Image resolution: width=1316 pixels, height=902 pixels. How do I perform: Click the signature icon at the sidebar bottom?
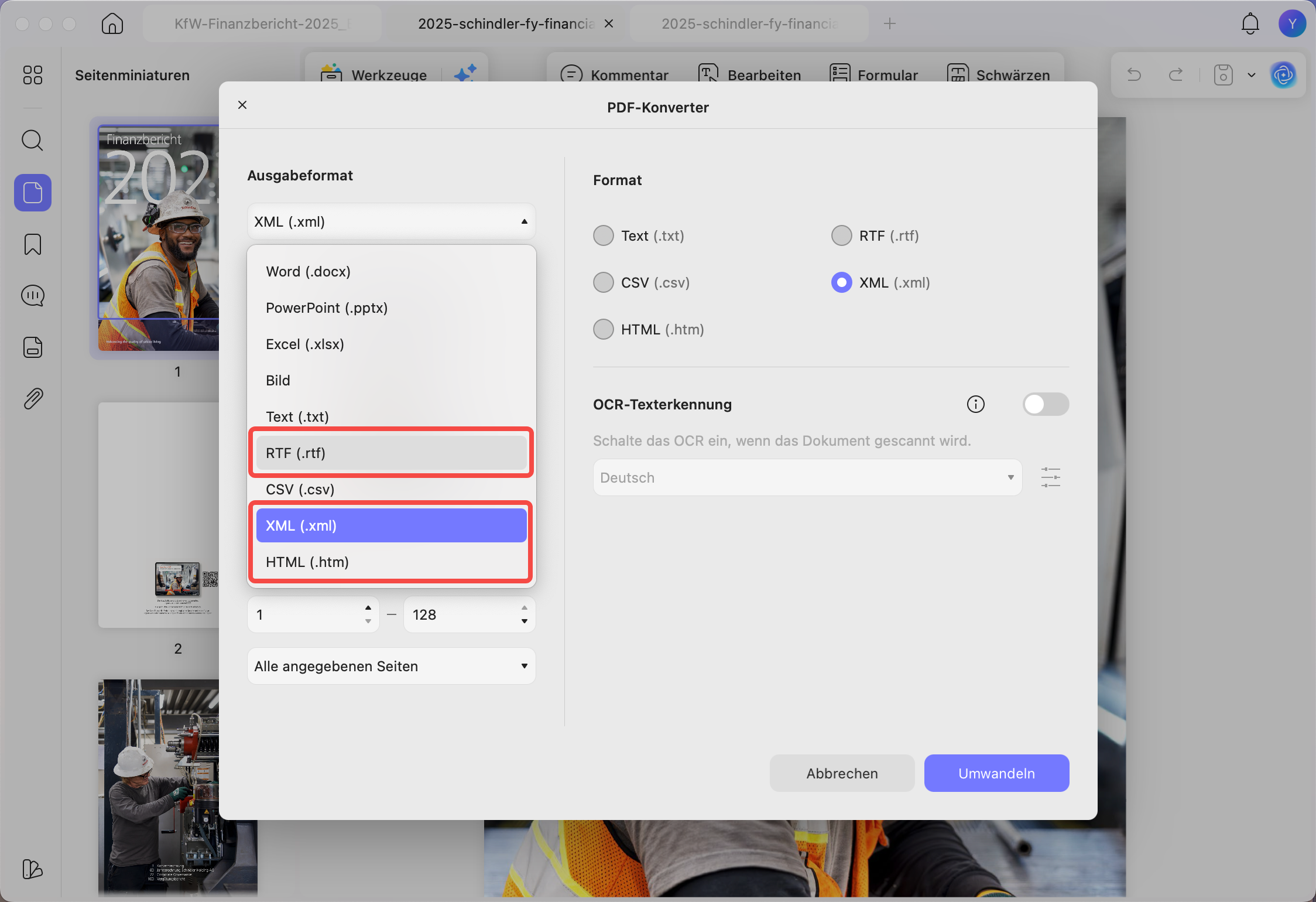click(x=33, y=869)
